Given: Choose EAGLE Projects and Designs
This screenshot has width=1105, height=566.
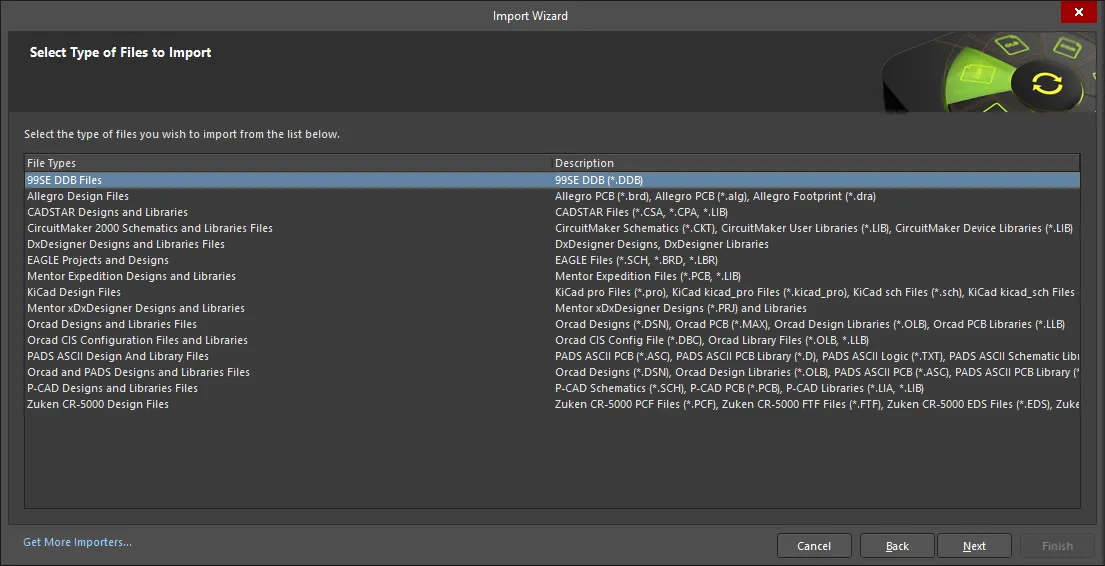Looking at the screenshot, I should 552,260.
